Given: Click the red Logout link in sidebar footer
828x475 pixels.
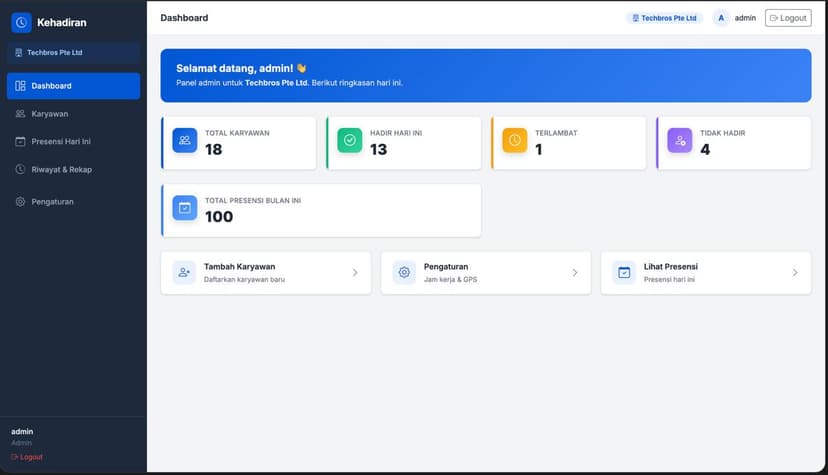Looking at the screenshot, I should tap(27, 457).
